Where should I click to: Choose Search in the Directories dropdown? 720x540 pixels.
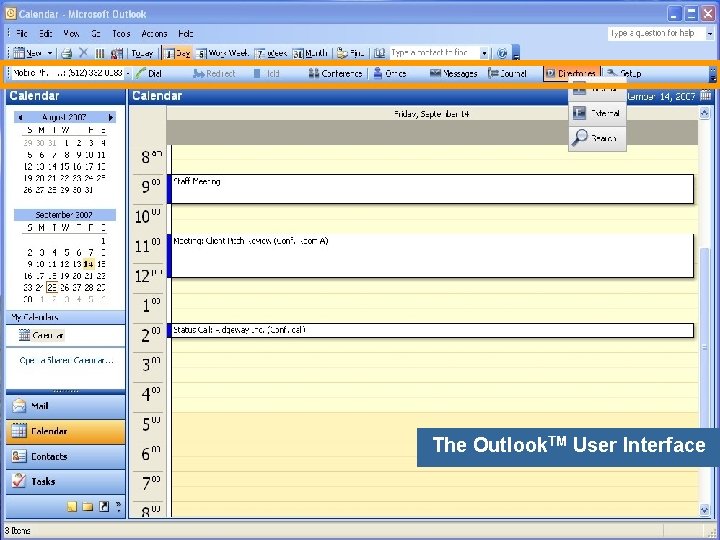click(x=597, y=138)
